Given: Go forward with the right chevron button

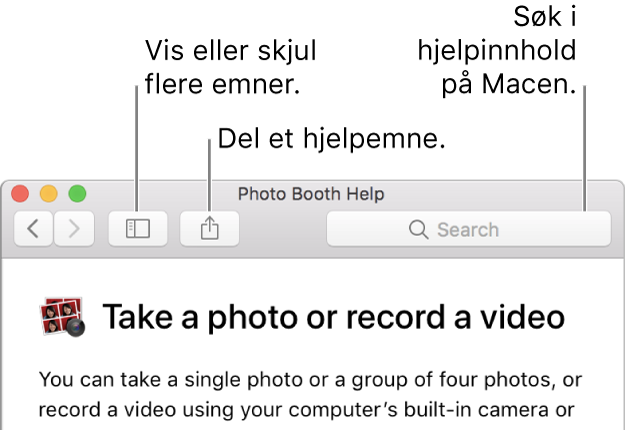Looking at the screenshot, I should point(74,229).
